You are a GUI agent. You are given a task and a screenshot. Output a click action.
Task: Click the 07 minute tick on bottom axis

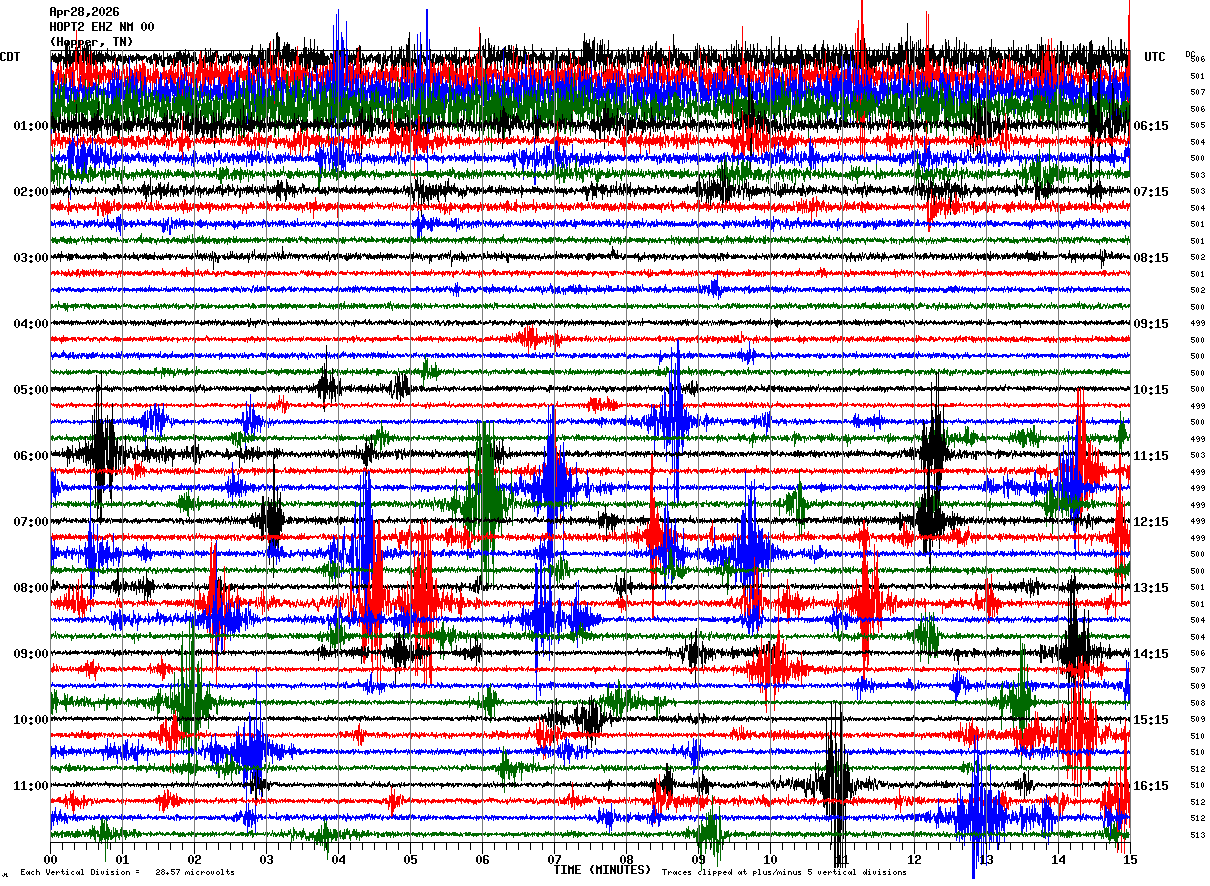pyautogui.click(x=555, y=859)
